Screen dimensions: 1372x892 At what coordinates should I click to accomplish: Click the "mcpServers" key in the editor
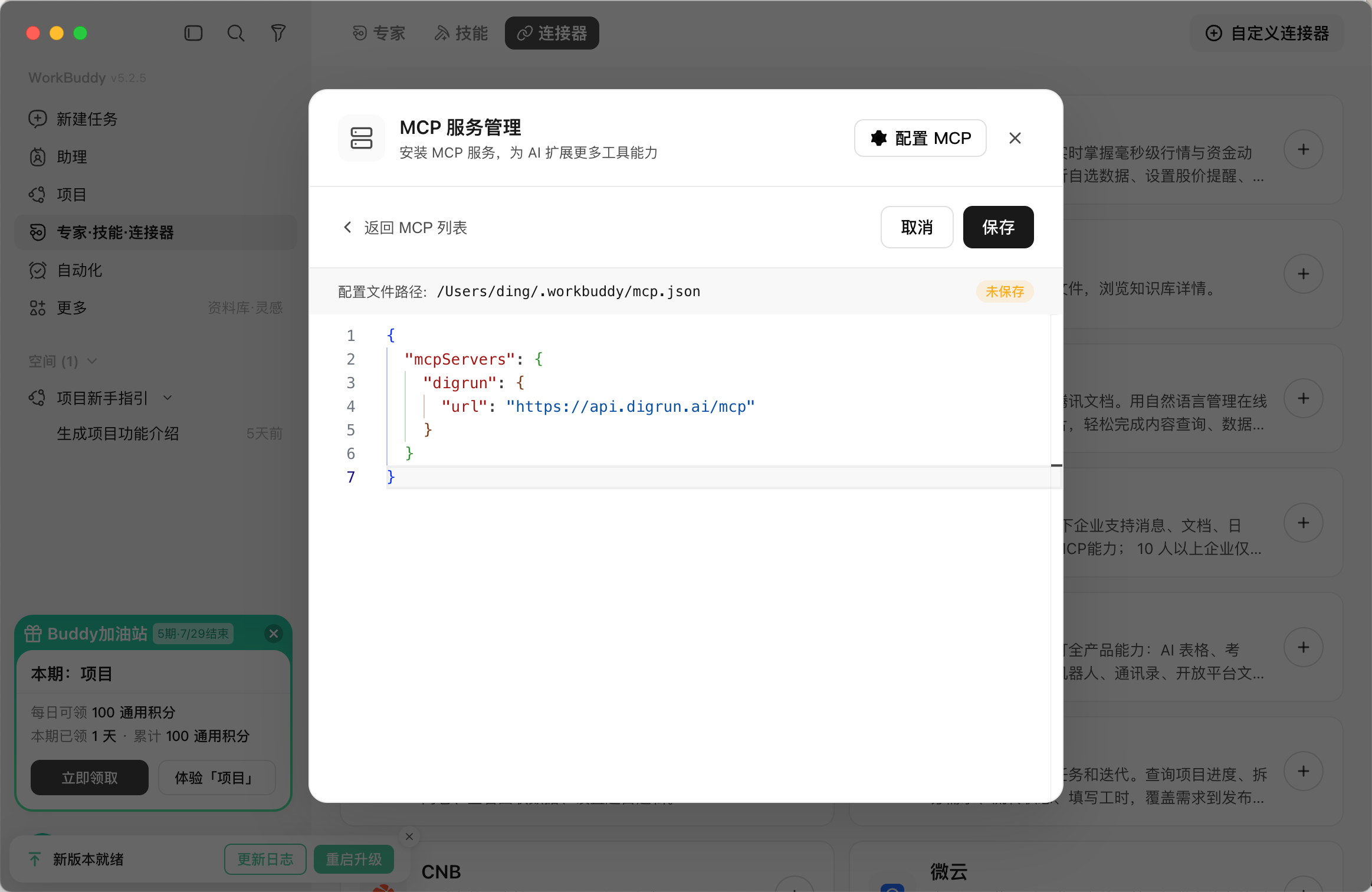460,359
